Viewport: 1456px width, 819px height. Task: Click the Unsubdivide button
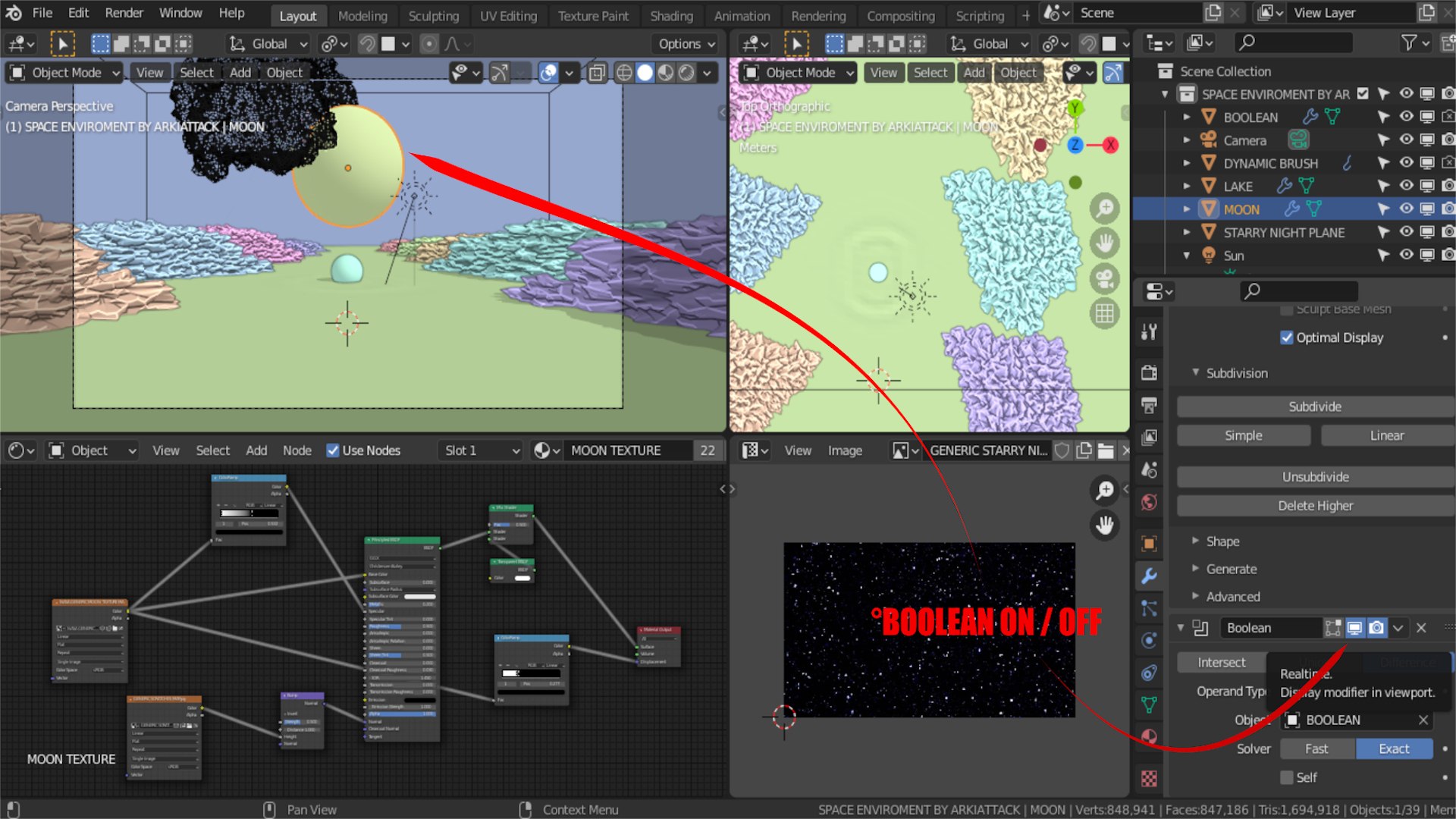click(1316, 477)
